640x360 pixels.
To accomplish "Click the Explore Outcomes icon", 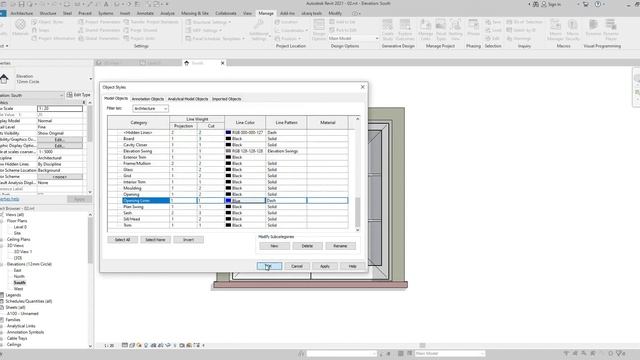I will (x=405, y=25).
